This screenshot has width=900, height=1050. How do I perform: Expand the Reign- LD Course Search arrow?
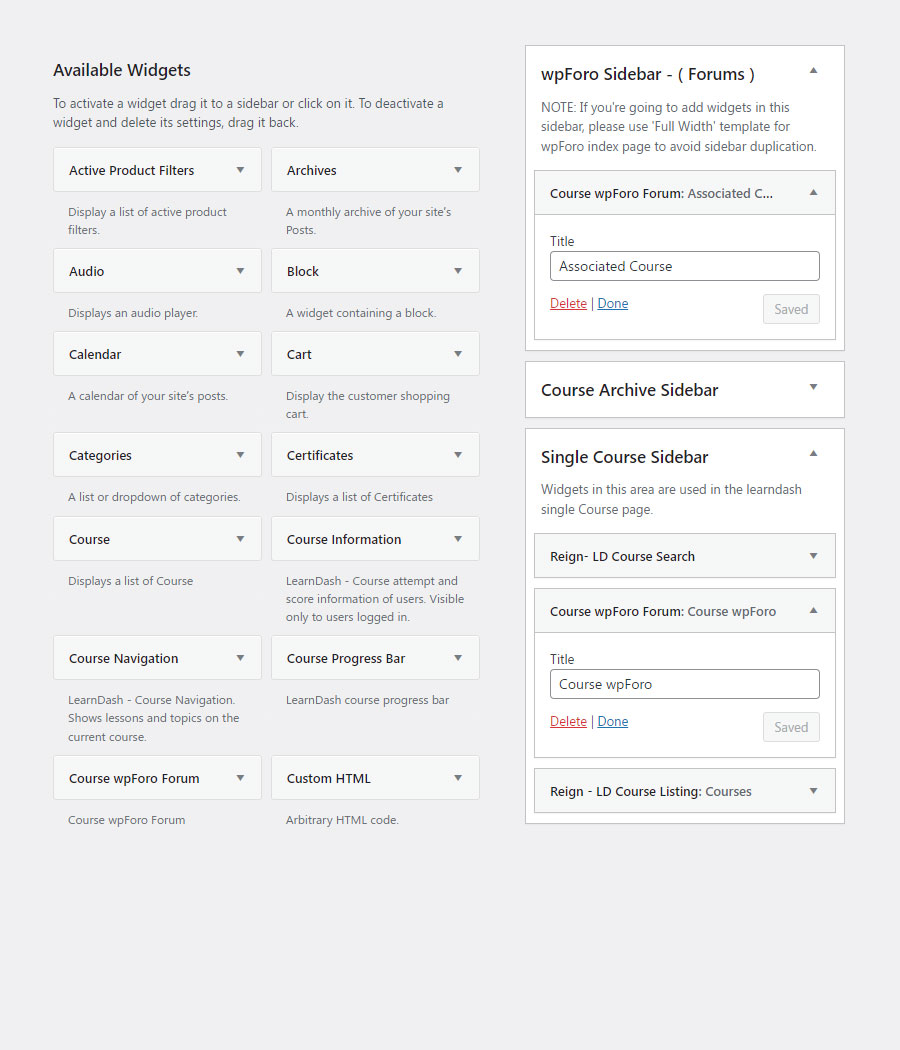point(814,556)
